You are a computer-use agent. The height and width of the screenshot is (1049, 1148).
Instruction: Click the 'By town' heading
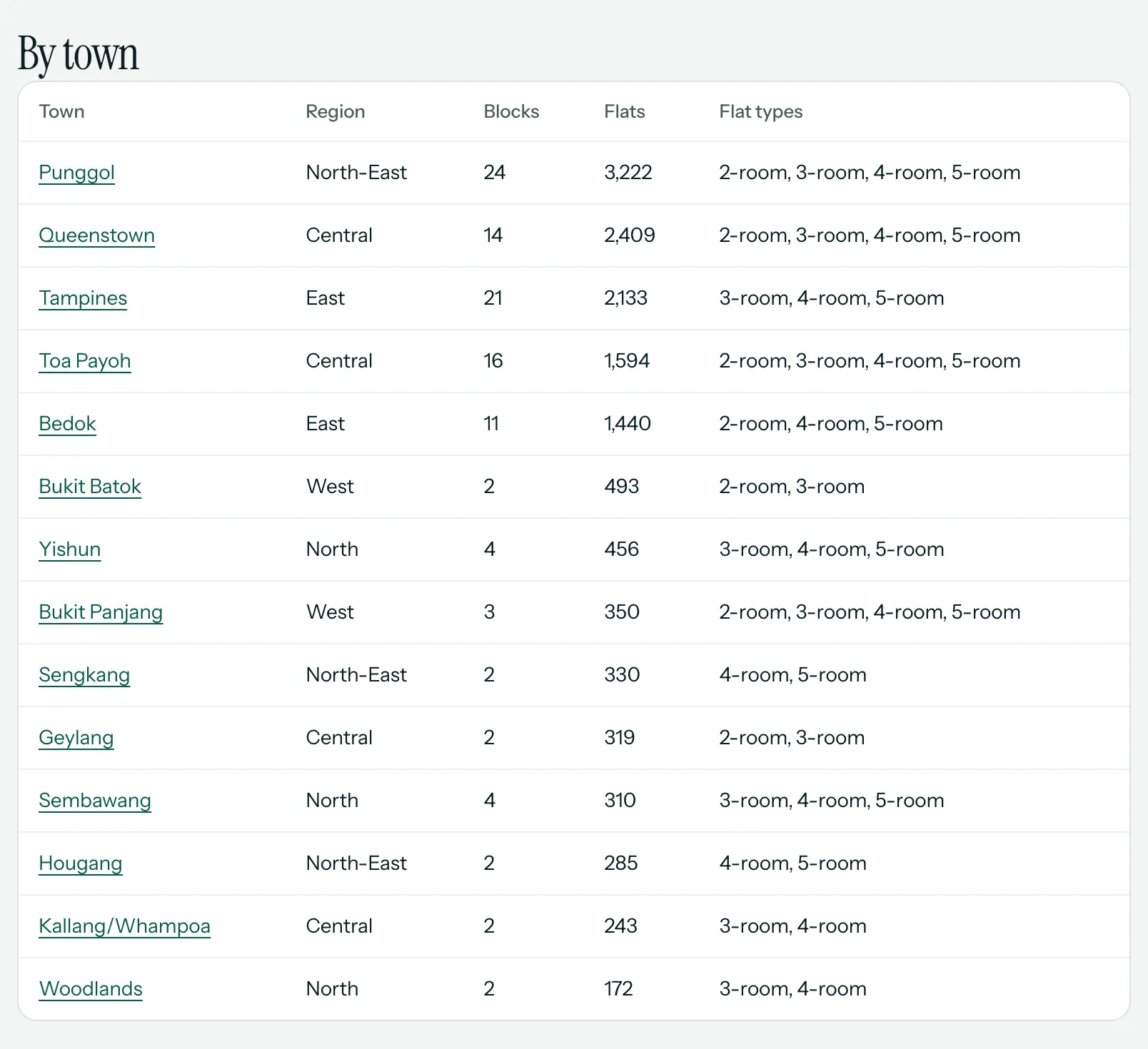[x=79, y=54]
